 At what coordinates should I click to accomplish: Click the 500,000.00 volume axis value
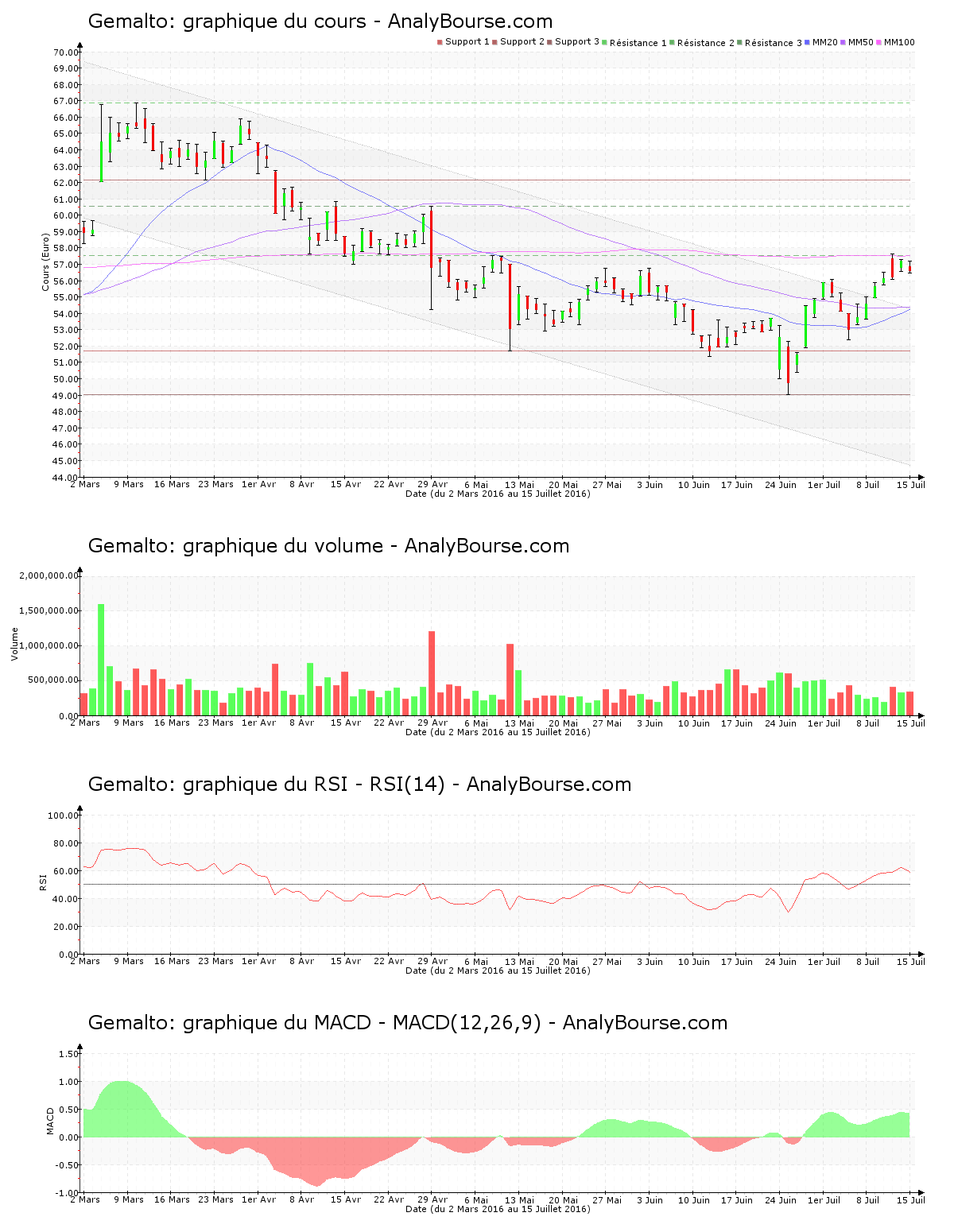point(54,680)
